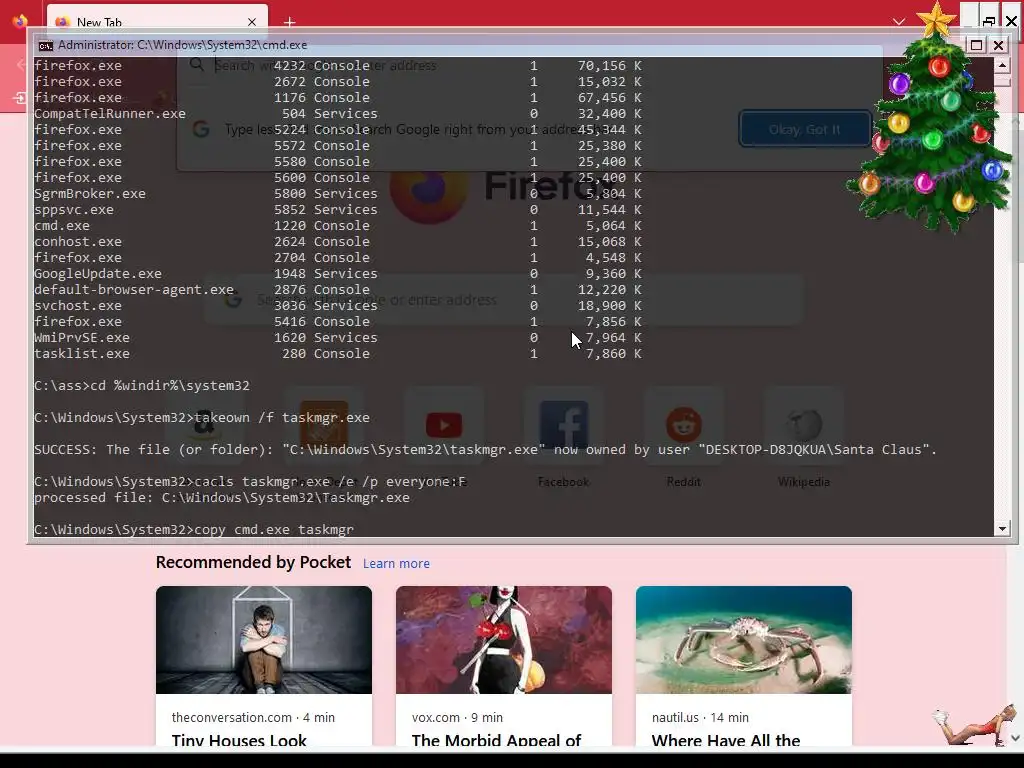
Task: Click the GoogleUpdate.exe process row
Action: pos(337,274)
